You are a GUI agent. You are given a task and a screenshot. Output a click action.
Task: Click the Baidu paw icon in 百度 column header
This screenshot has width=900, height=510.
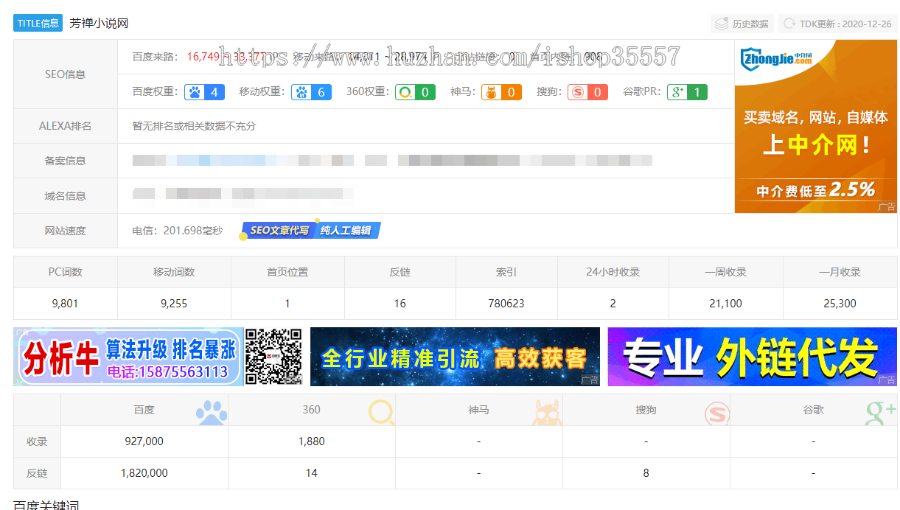(211, 412)
